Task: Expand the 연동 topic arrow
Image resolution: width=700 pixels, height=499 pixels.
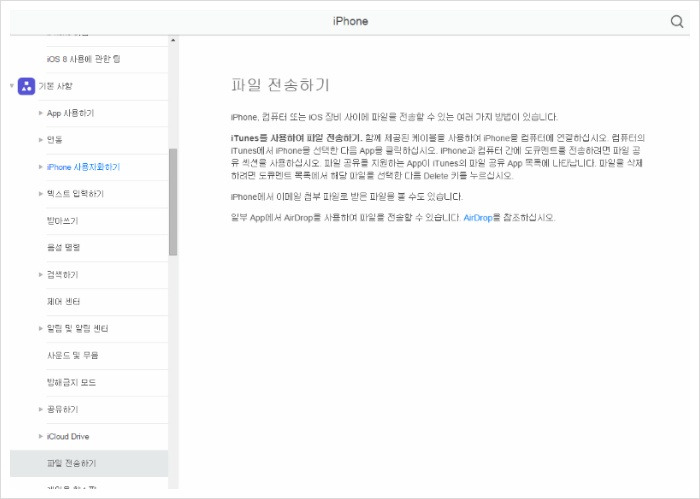Action: click(41, 140)
